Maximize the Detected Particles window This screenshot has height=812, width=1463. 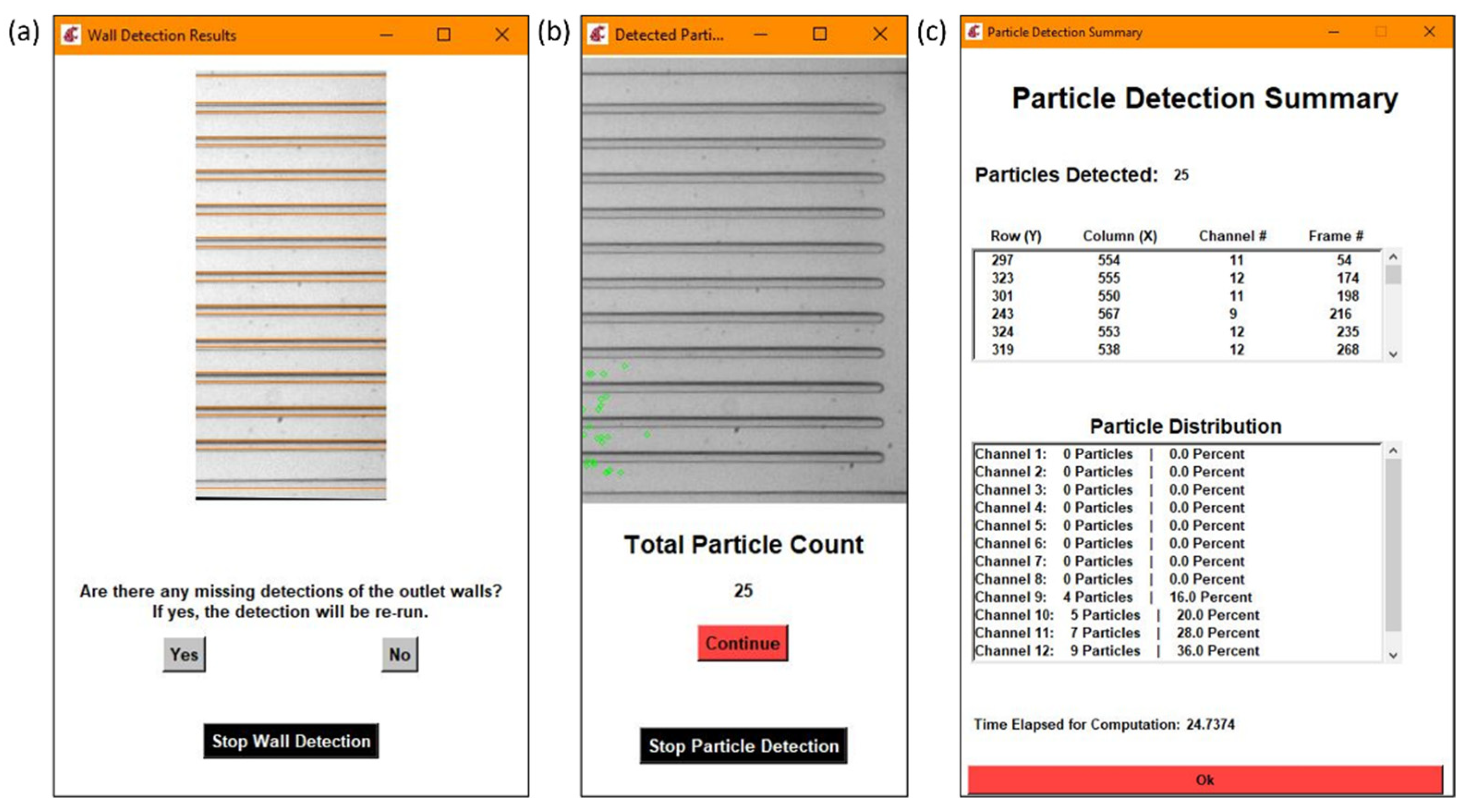click(x=820, y=34)
